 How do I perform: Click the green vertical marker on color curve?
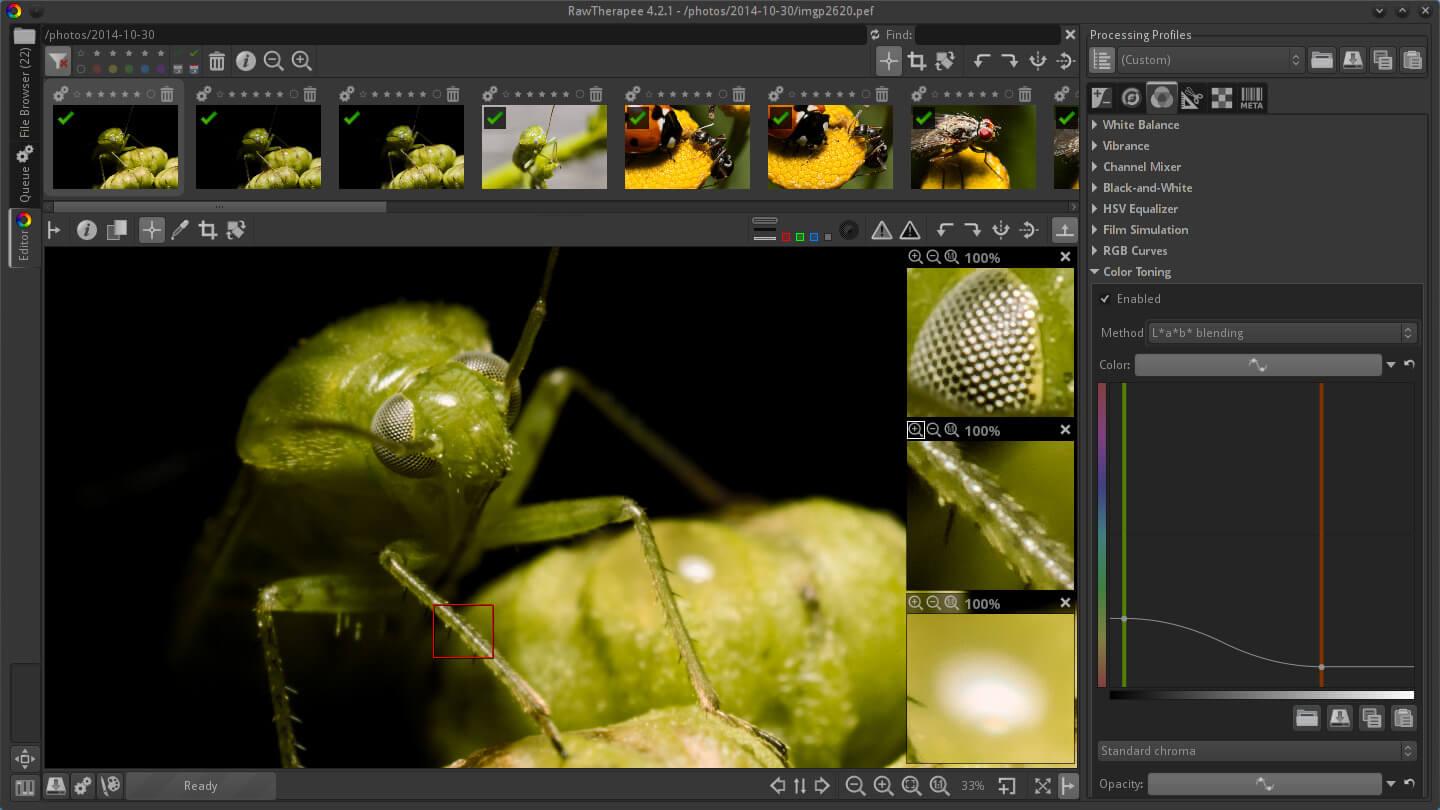click(1124, 500)
